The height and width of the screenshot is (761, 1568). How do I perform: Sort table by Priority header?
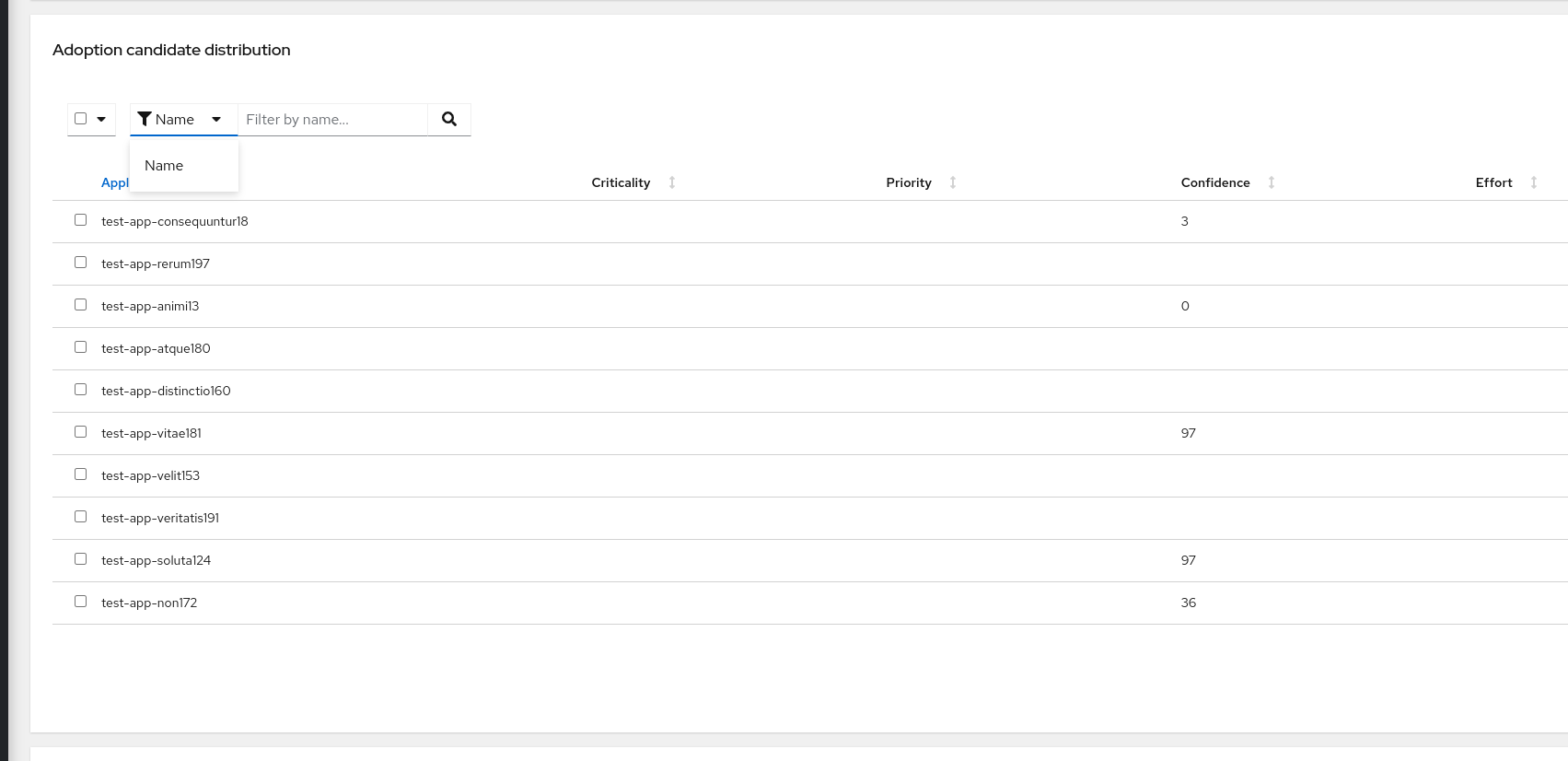click(909, 182)
